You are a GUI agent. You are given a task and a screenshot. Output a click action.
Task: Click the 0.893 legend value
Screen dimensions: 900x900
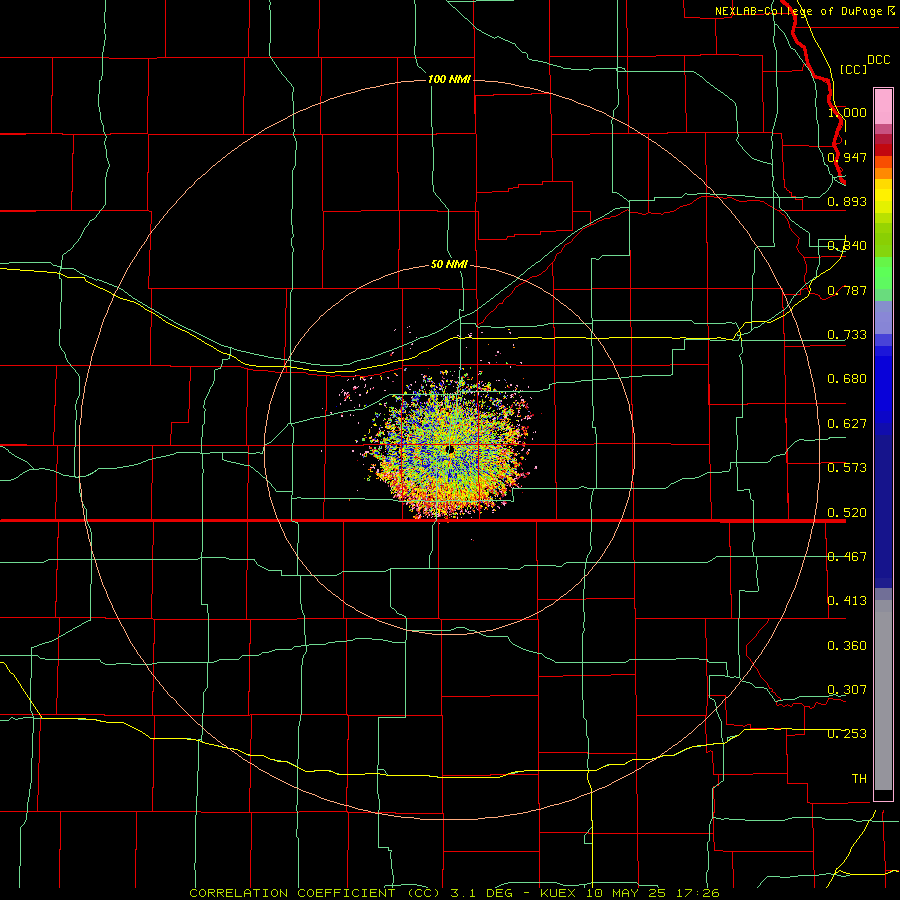[x=847, y=201]
